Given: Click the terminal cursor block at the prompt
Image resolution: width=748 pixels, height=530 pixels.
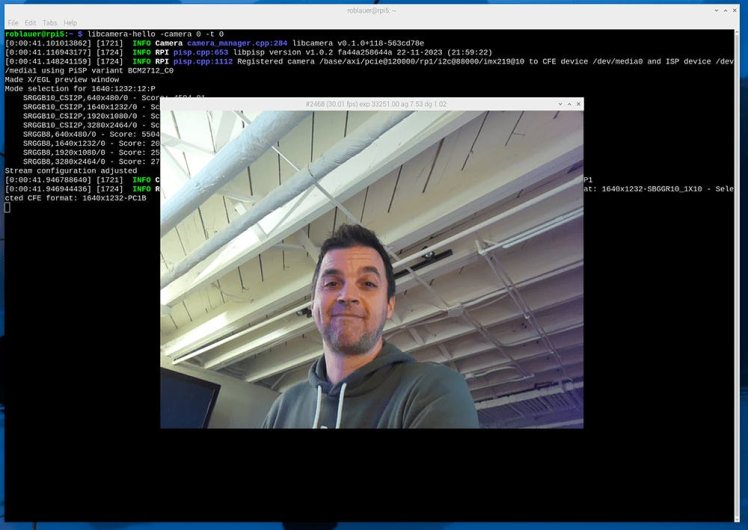Looking at the screenshot, I should (x=7, y=207).
